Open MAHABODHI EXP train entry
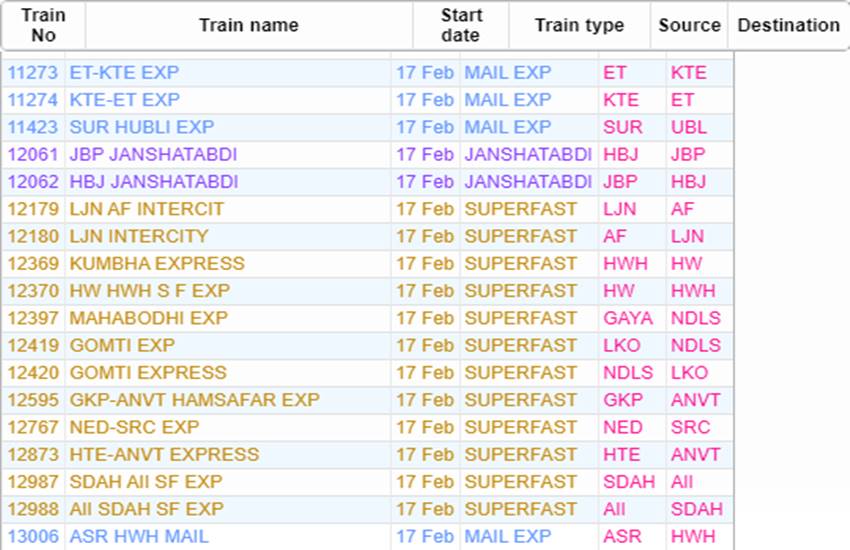850x550 pixels. (149, 318)
